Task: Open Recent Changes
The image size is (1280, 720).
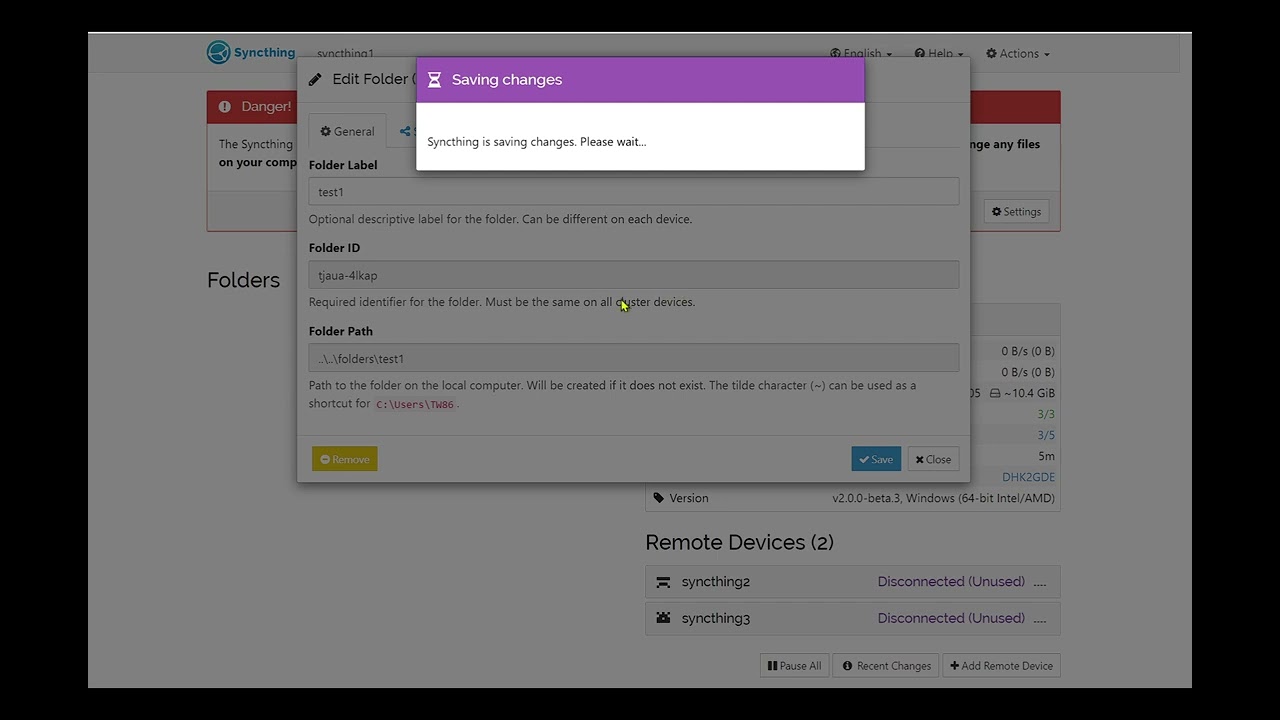Action: click(886, 665)
